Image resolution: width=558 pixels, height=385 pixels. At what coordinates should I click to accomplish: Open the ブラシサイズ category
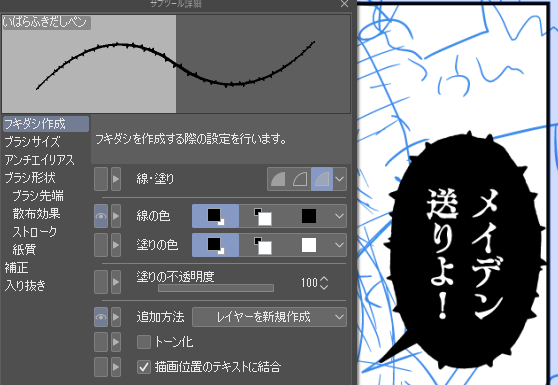tap(32, 142)
